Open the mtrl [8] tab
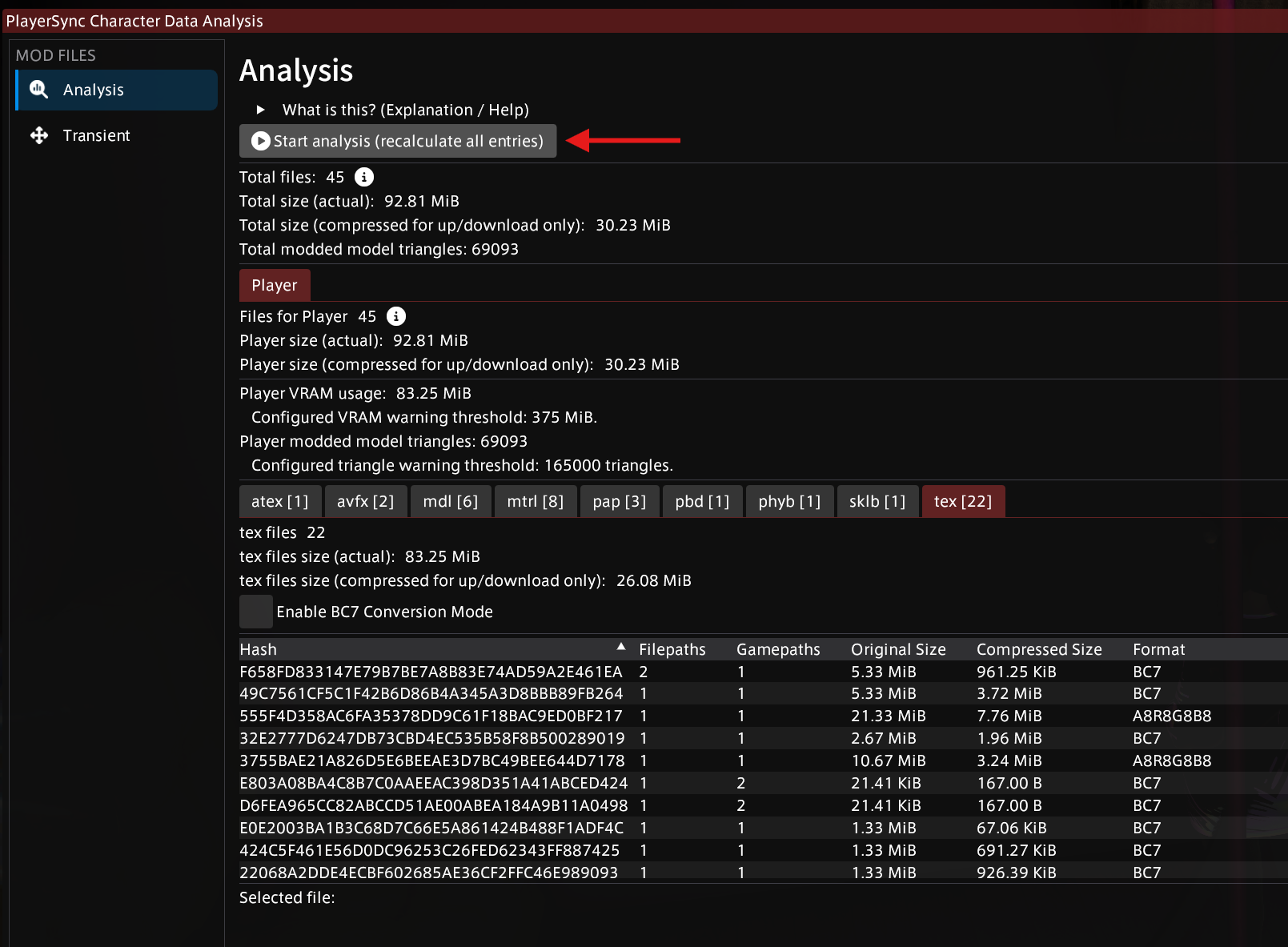Screen dimensions: 1288x947 535,501
